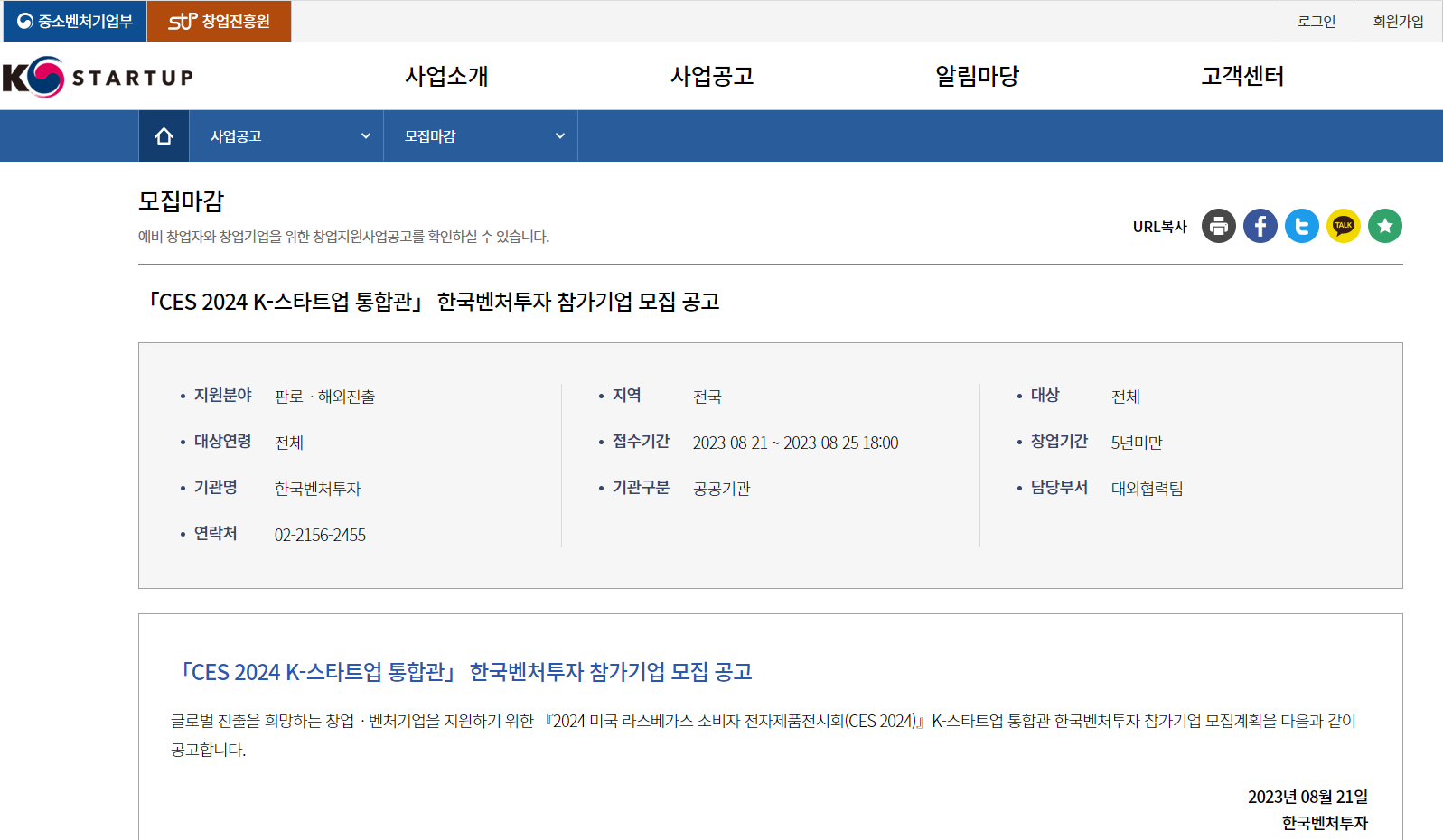Click announcement title heading below divider

(x=433, y=302)
